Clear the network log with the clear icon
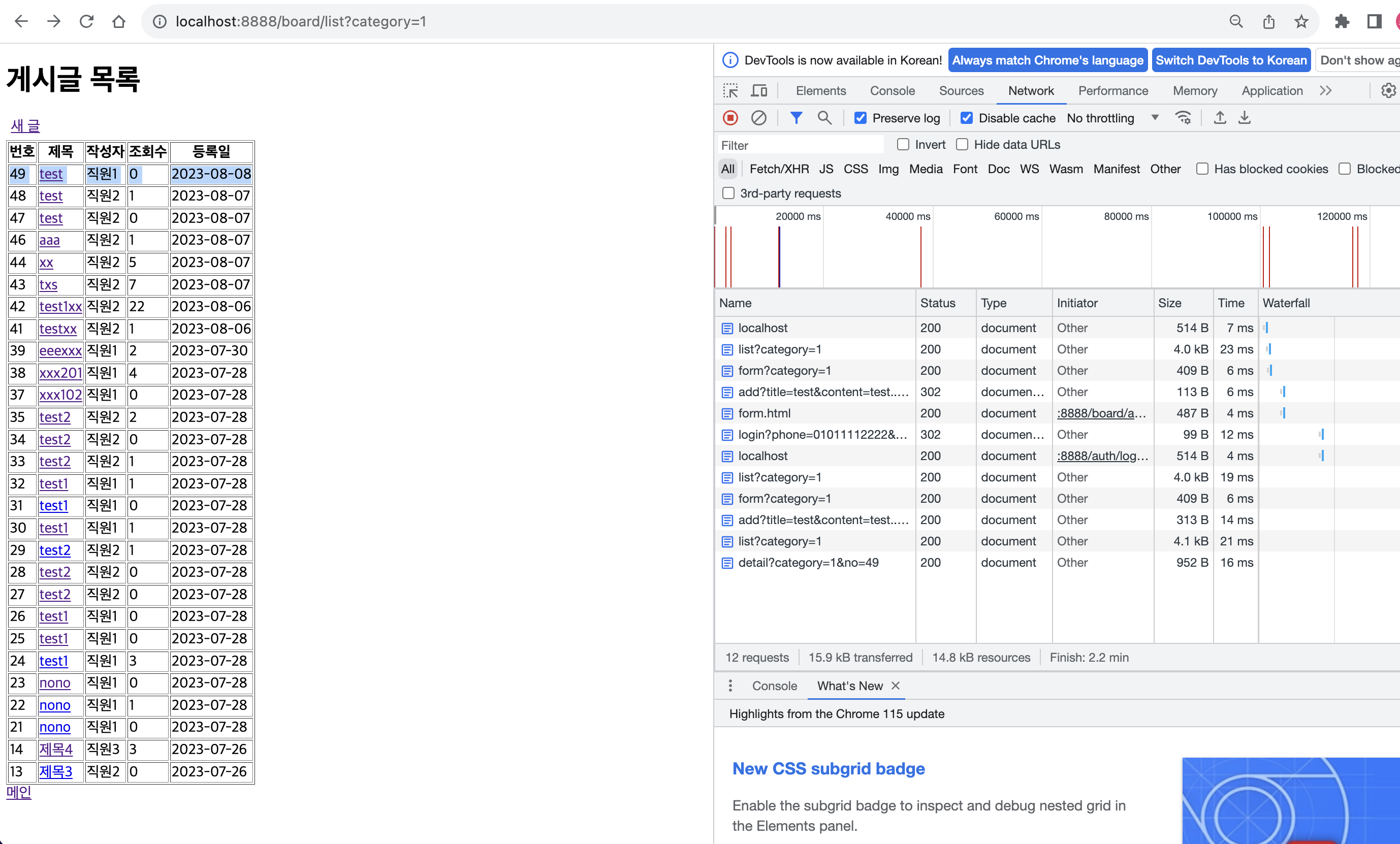 [x=758, y=118]
